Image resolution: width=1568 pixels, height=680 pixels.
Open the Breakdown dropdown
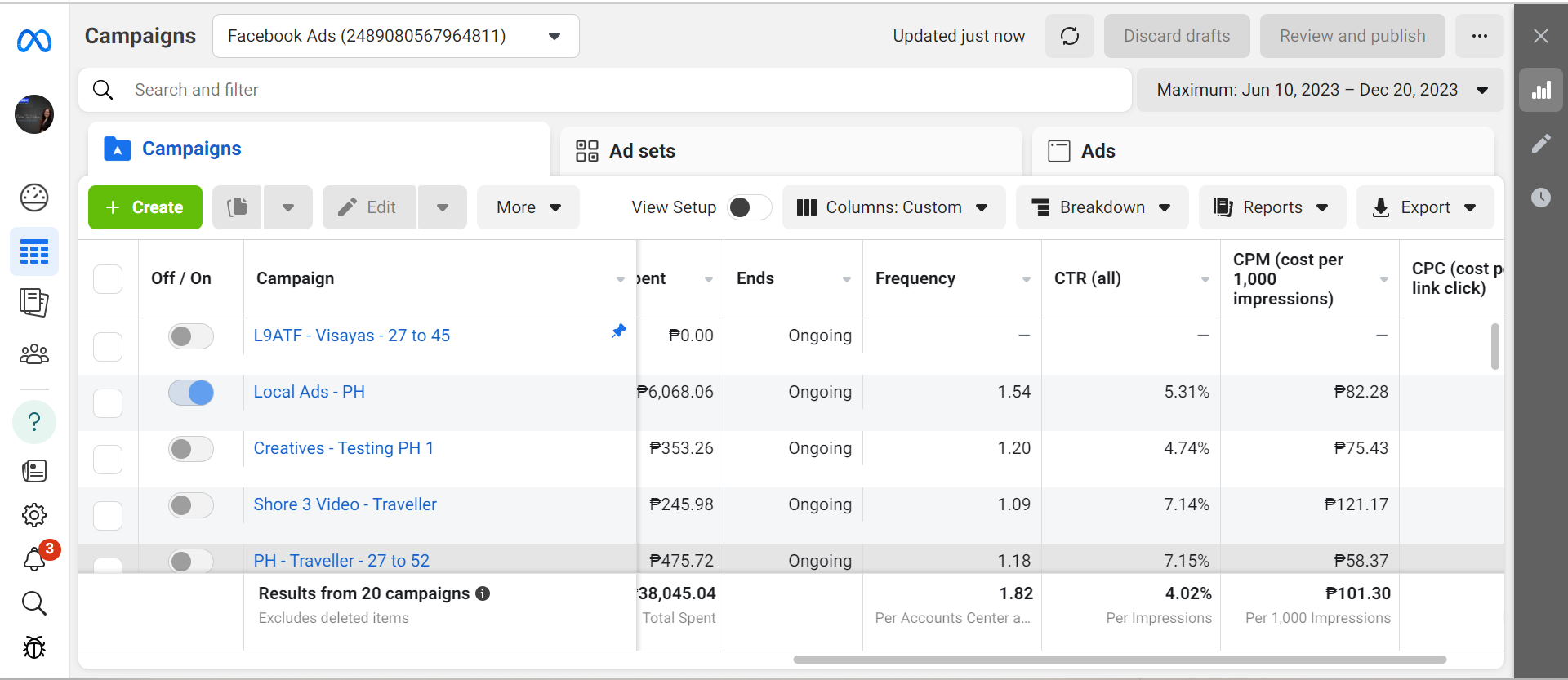click(x=1102, y=207)
